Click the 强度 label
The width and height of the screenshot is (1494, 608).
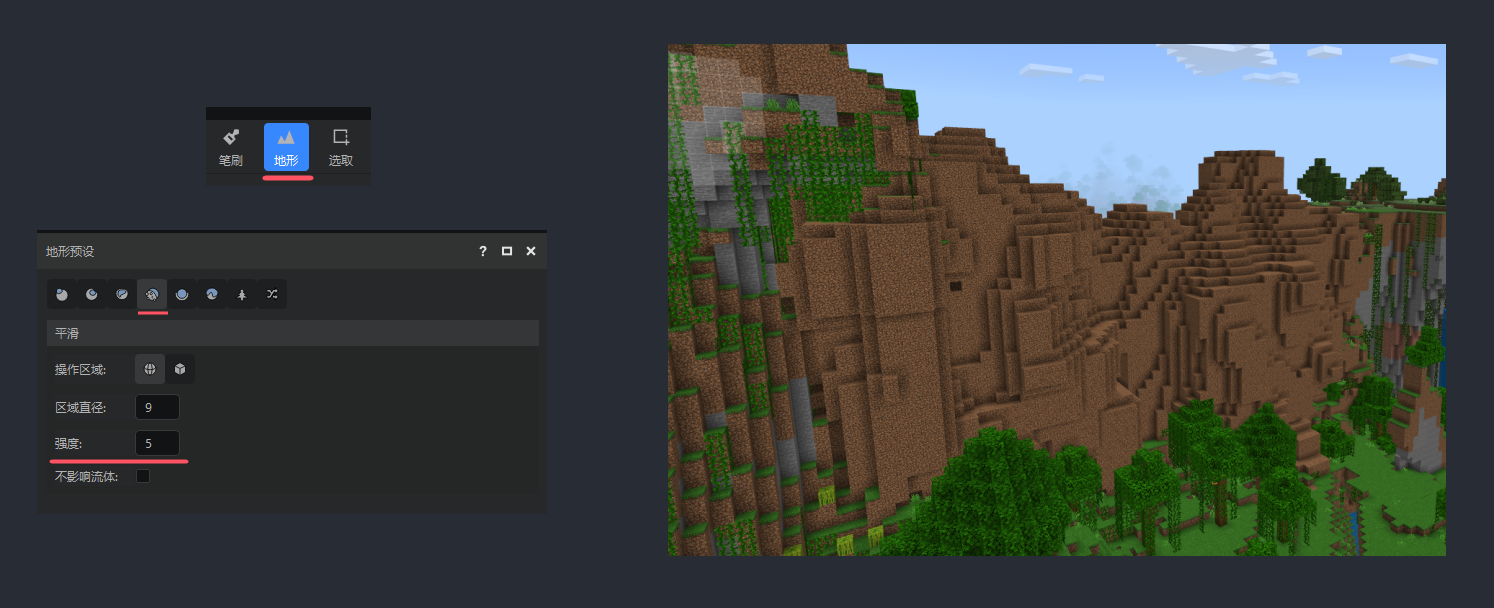[69, 443]
